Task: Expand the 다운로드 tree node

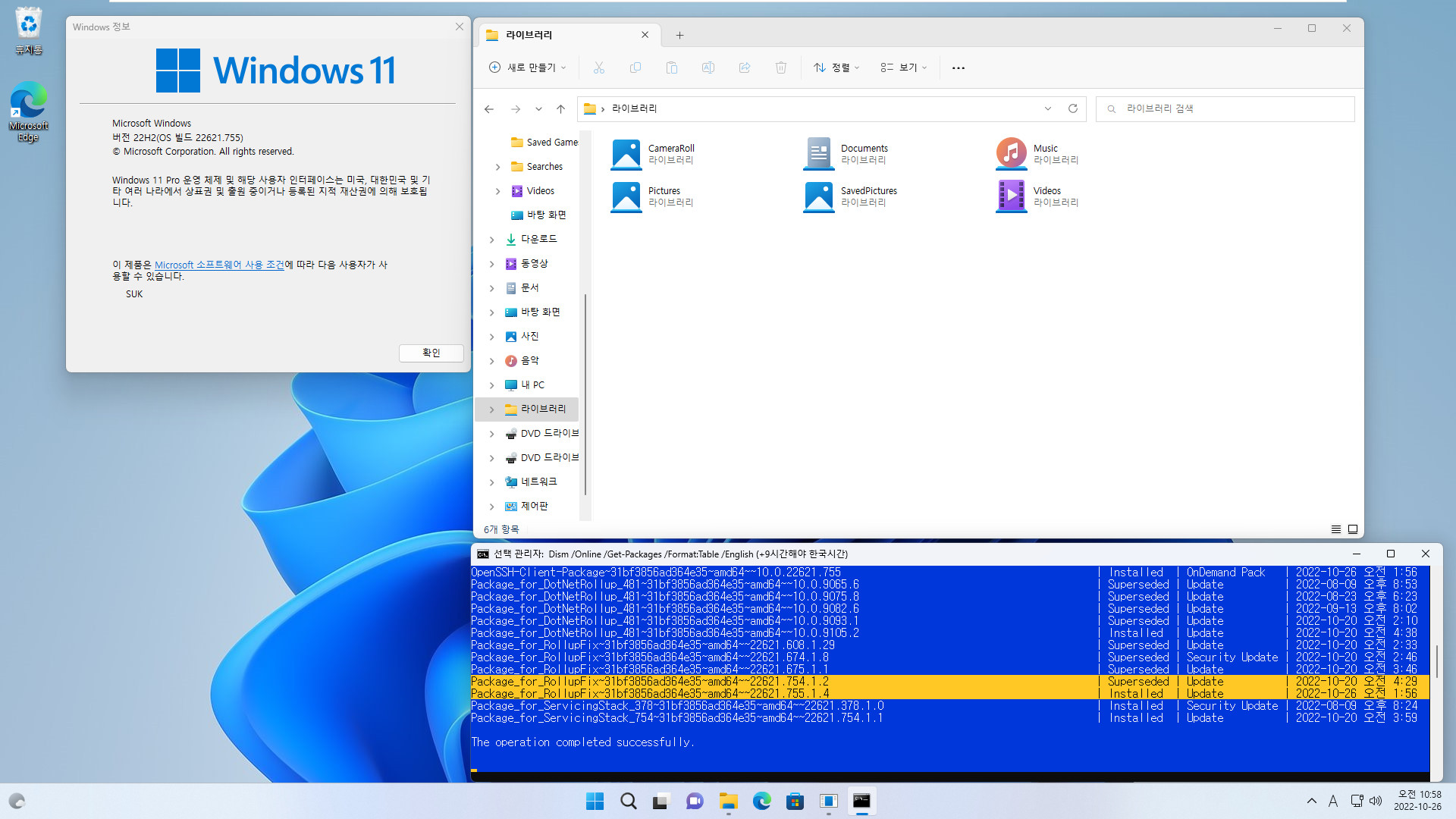Action: point(491,240)
